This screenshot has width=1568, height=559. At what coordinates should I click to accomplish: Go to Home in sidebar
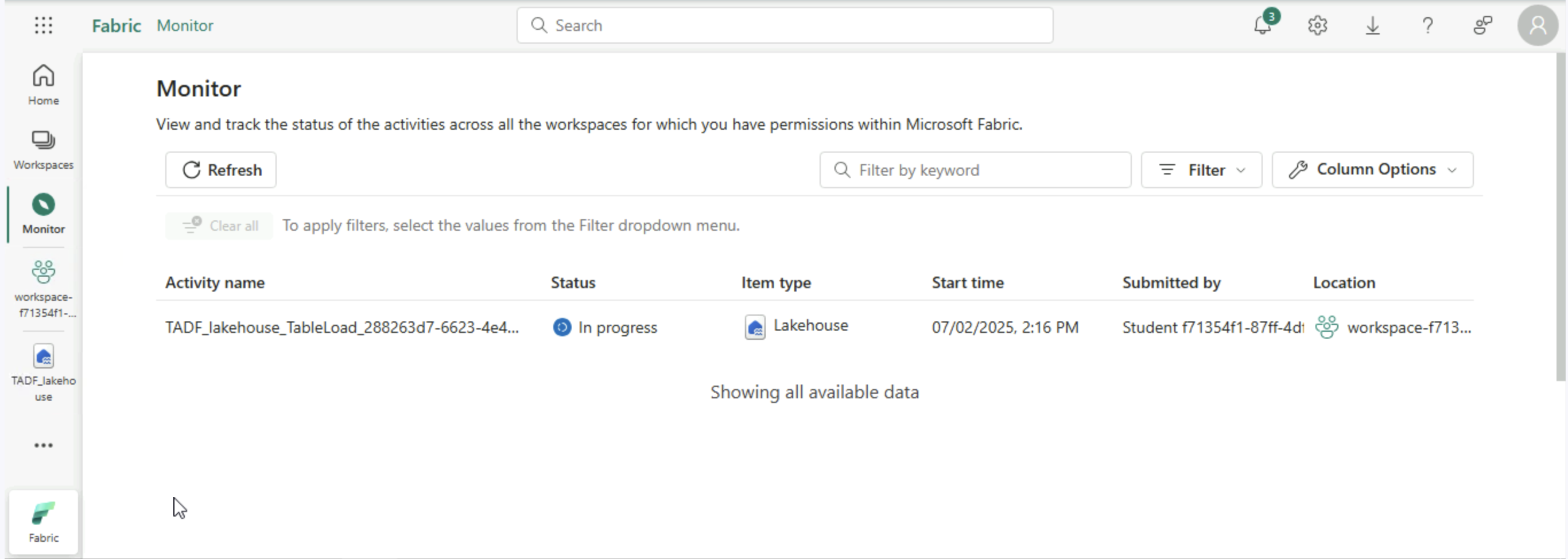[43, 86]
